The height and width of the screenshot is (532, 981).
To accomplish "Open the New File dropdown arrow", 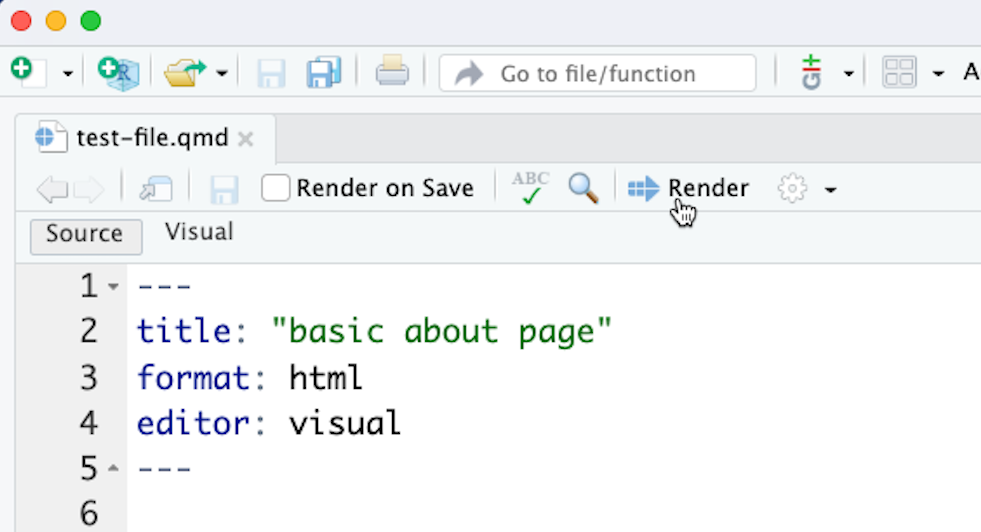I will pyautogui.click(x=68, y=74).
